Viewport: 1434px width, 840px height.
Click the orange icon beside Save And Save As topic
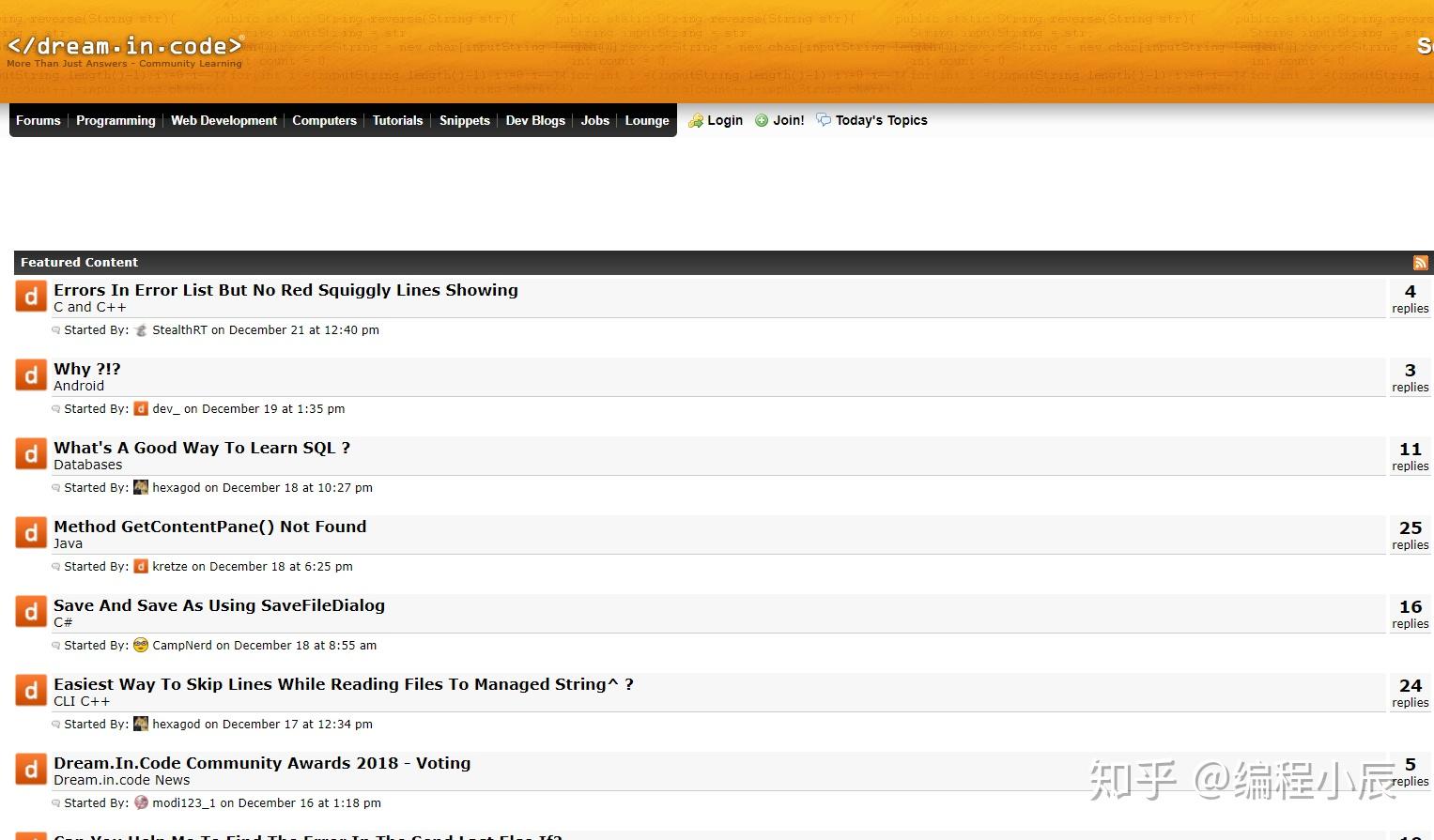[31, 612]
